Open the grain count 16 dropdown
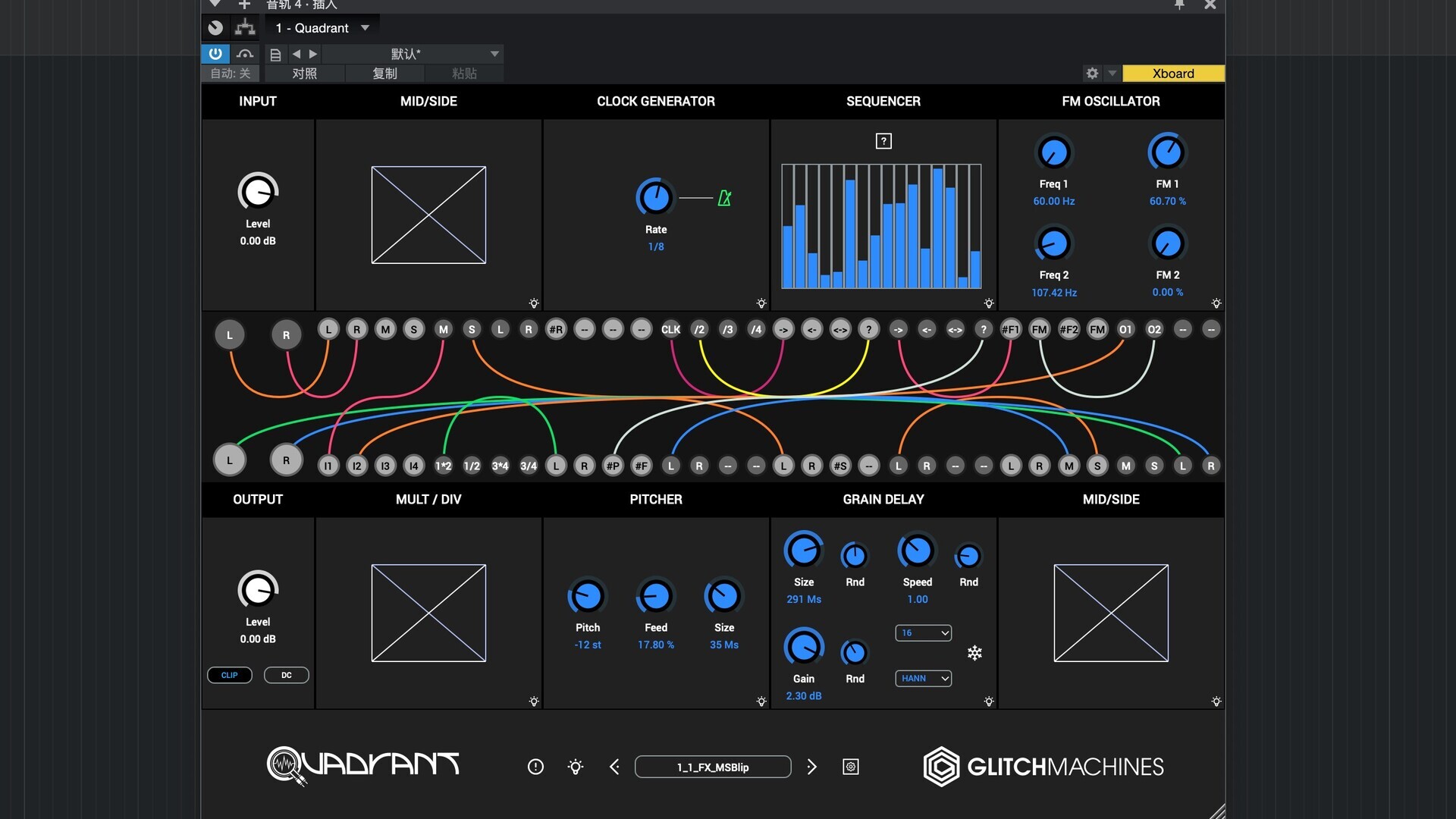1456x819 pixels. pyautogui.click(x=923, y=632)
